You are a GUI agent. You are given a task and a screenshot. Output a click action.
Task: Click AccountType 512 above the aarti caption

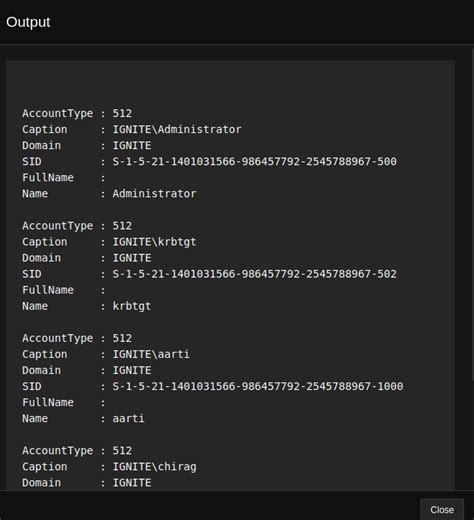(x=122, y=338)
